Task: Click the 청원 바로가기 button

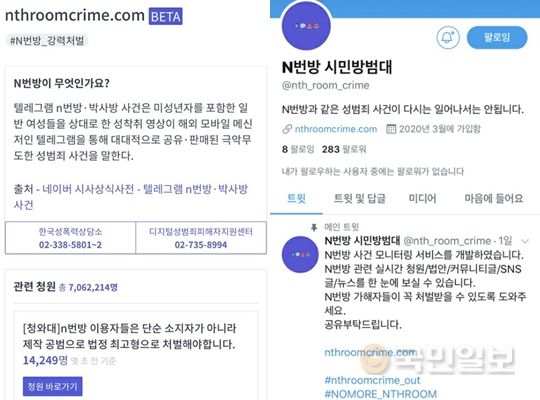Action: 52,387
